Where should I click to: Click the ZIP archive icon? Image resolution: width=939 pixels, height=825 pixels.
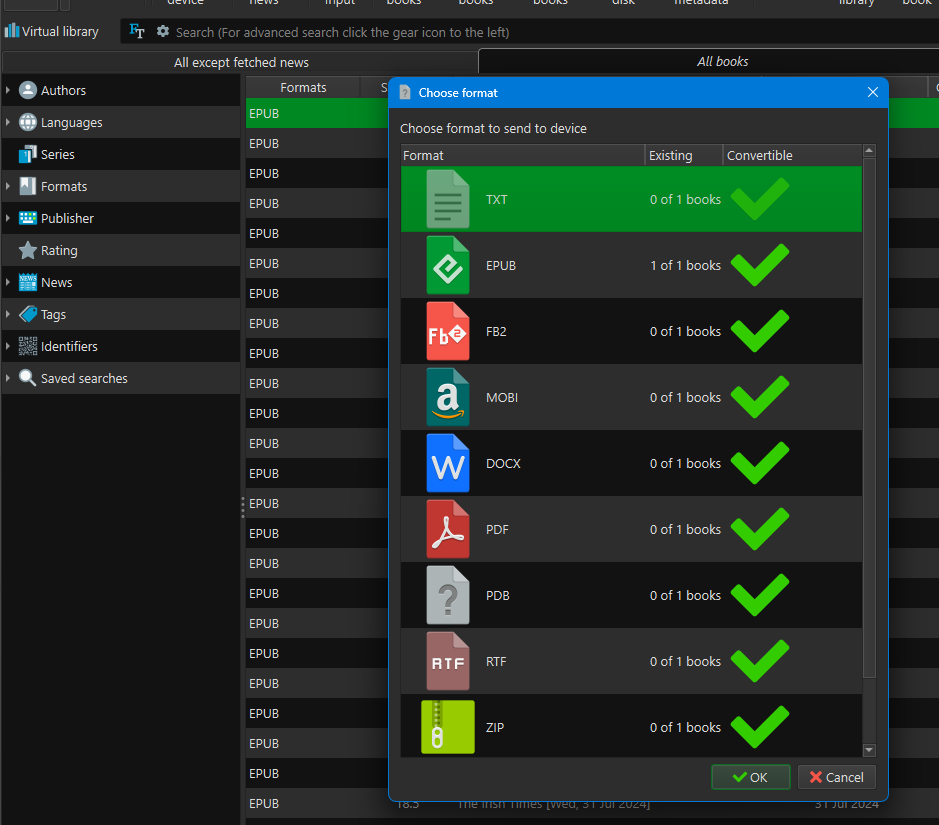click(447, 727)
